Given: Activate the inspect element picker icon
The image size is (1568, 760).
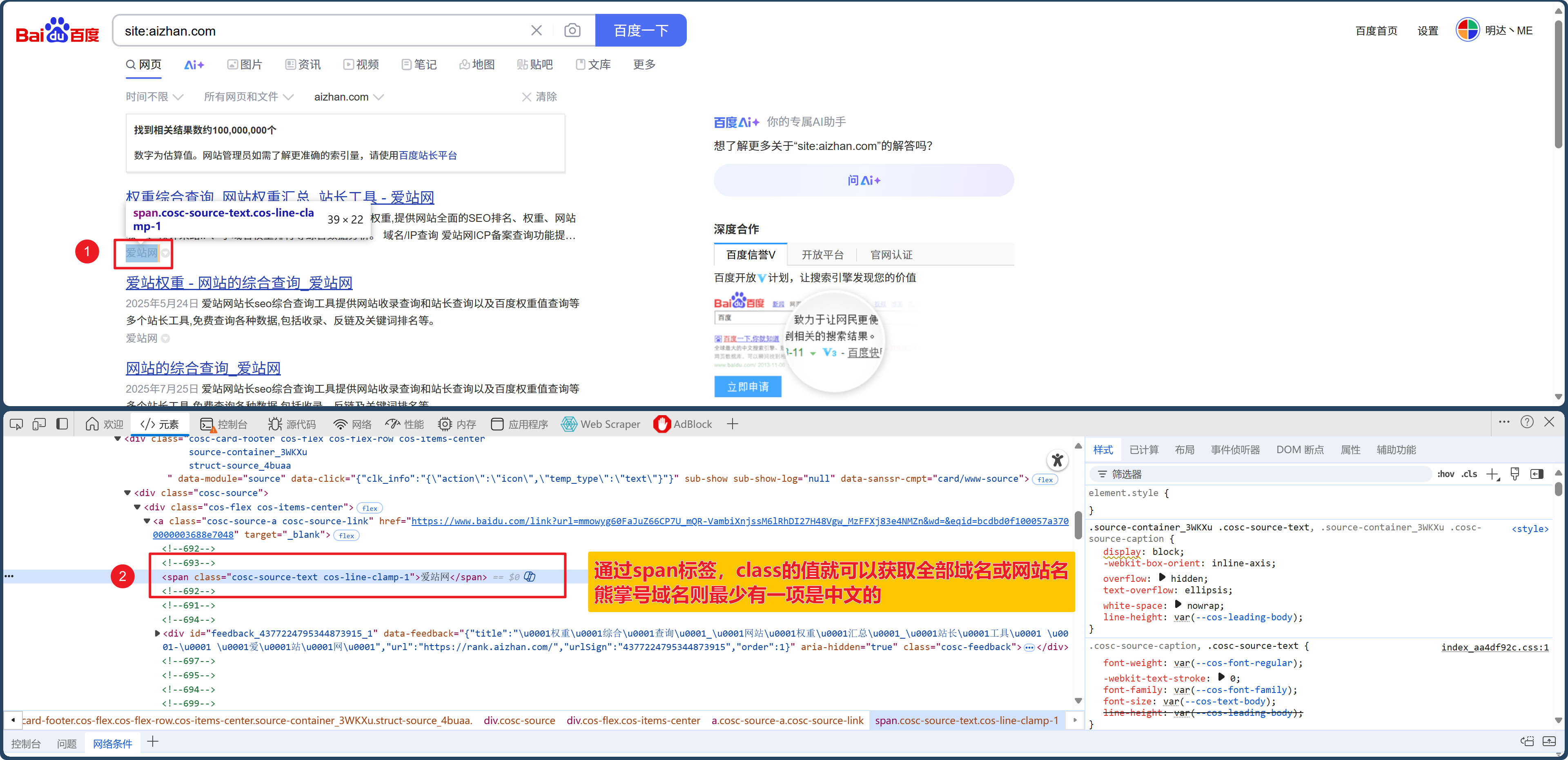Looking at the screenshot, I should 16,424.
